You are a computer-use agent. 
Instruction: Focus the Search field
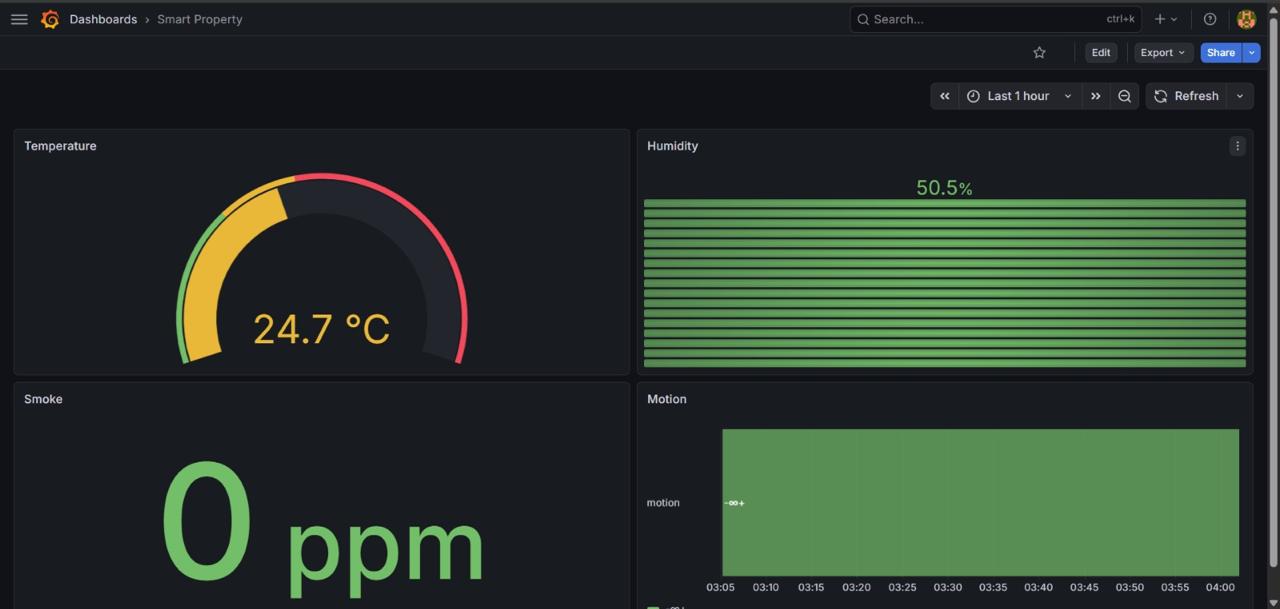[995, 19]
